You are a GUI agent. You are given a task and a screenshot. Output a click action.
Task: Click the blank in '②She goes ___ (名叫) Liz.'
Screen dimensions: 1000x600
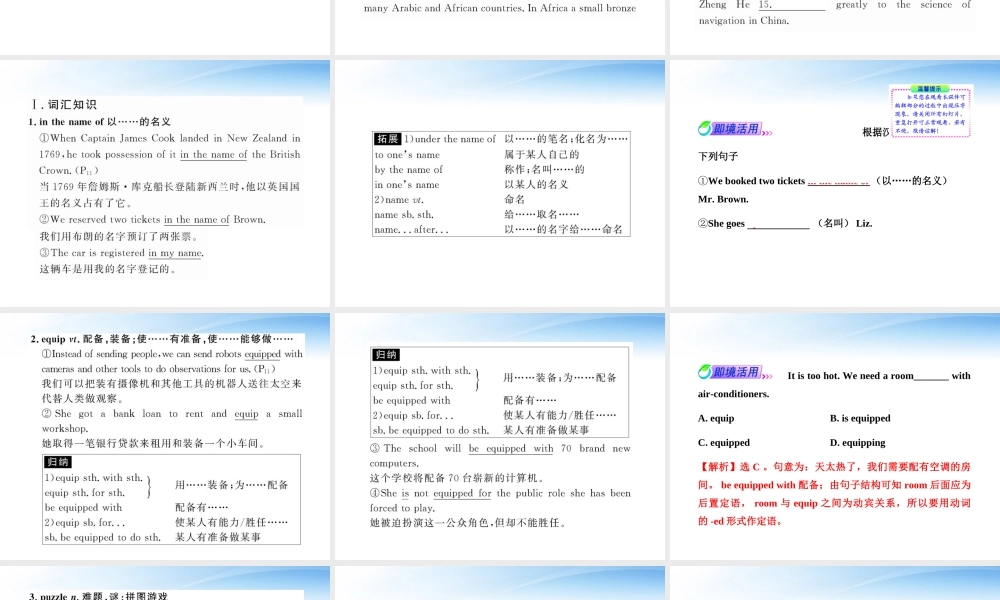click(778, 224)
